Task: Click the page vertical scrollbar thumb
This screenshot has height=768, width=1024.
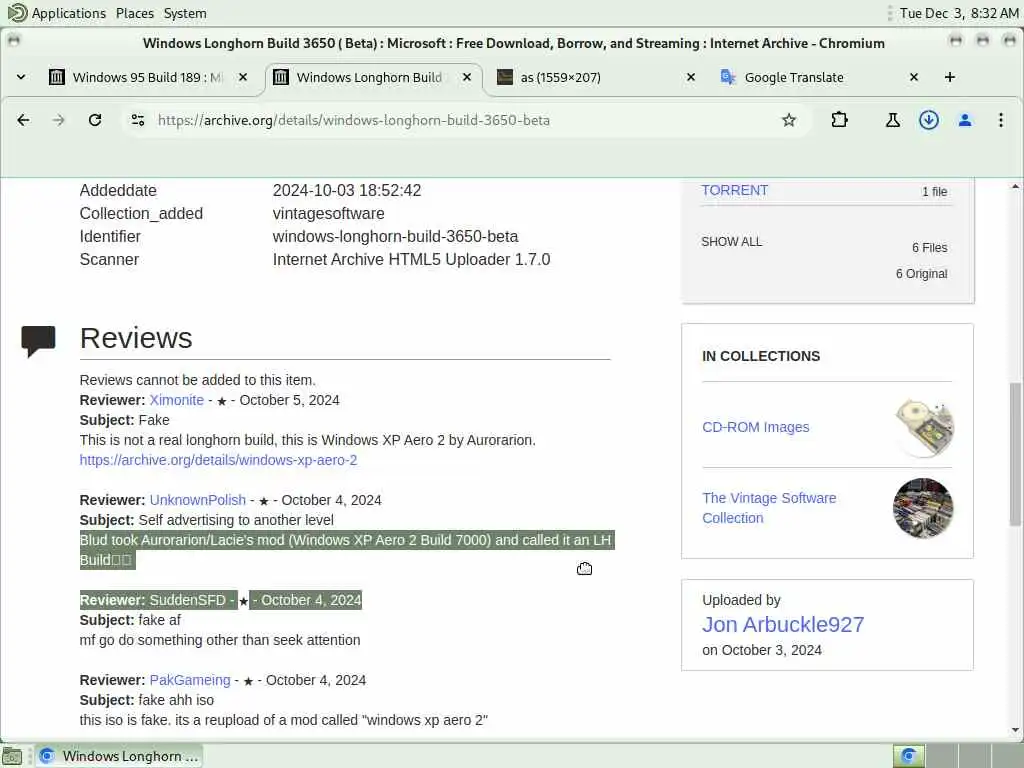Action: [1015, 454]
